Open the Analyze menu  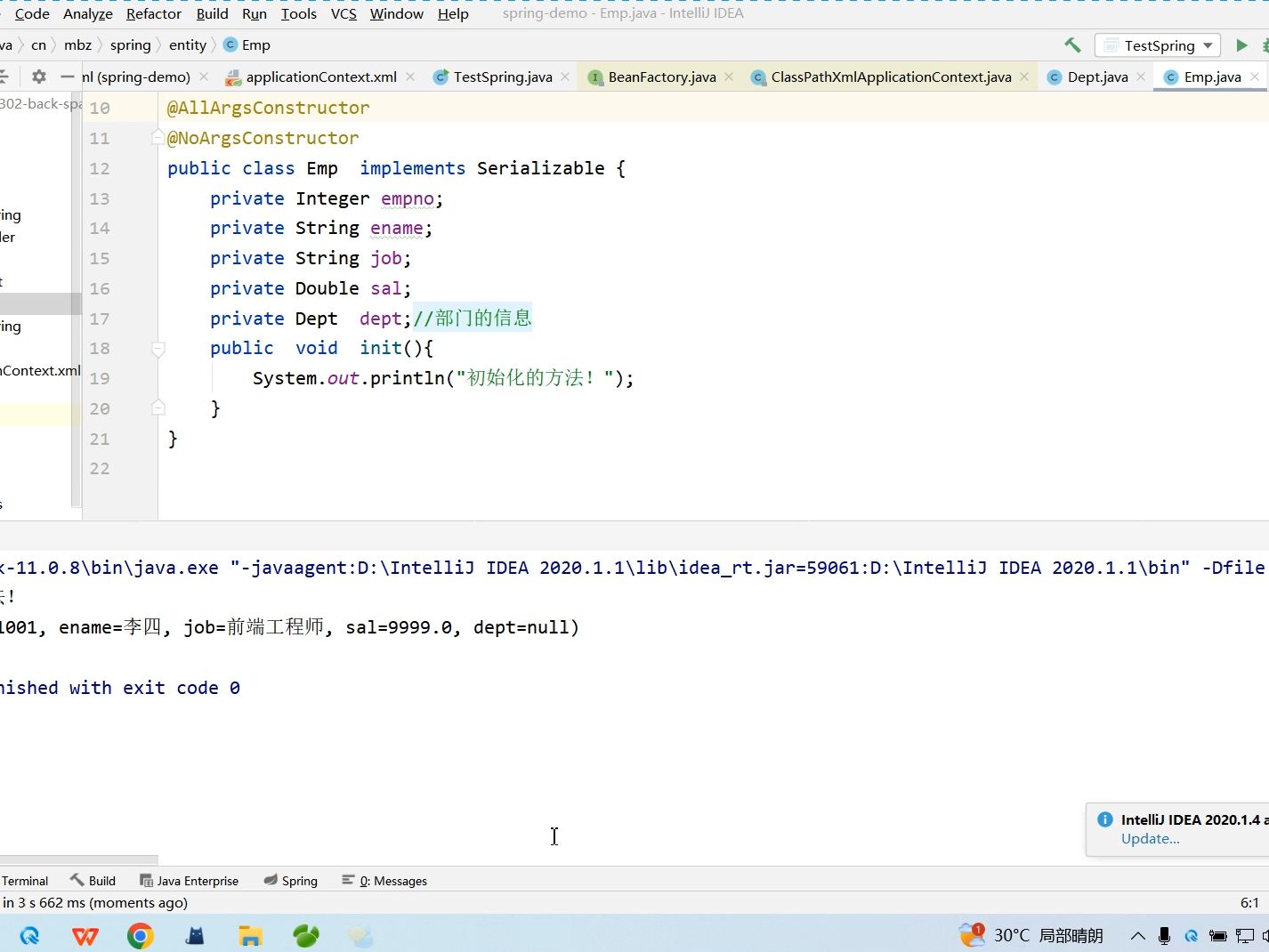click(x=88, y=13)
